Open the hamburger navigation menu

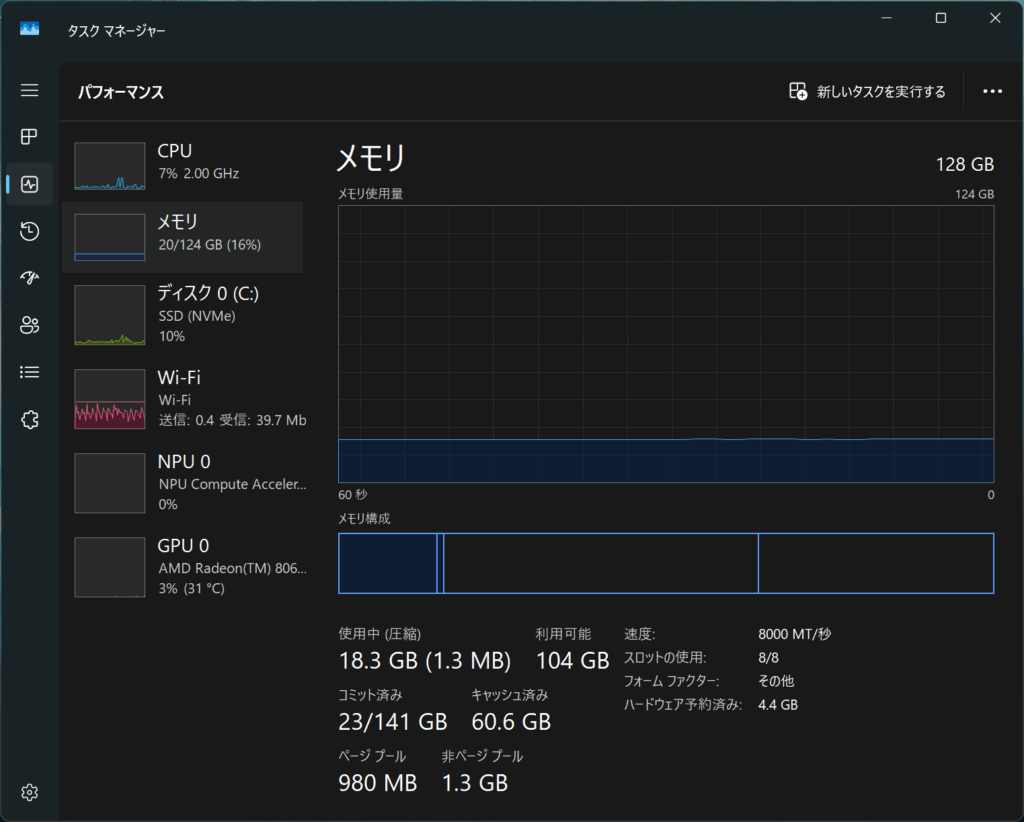[x=30, y=90]
